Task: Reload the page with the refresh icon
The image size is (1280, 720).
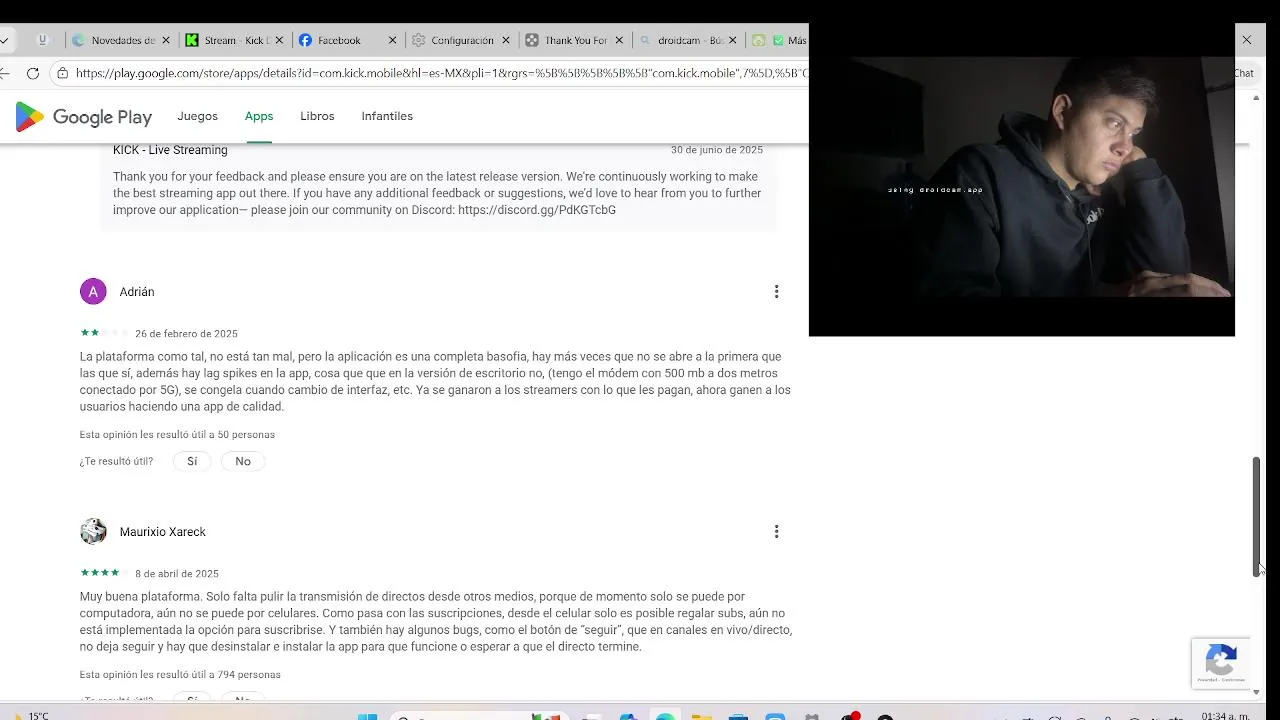Action: (x=33, y=73)
